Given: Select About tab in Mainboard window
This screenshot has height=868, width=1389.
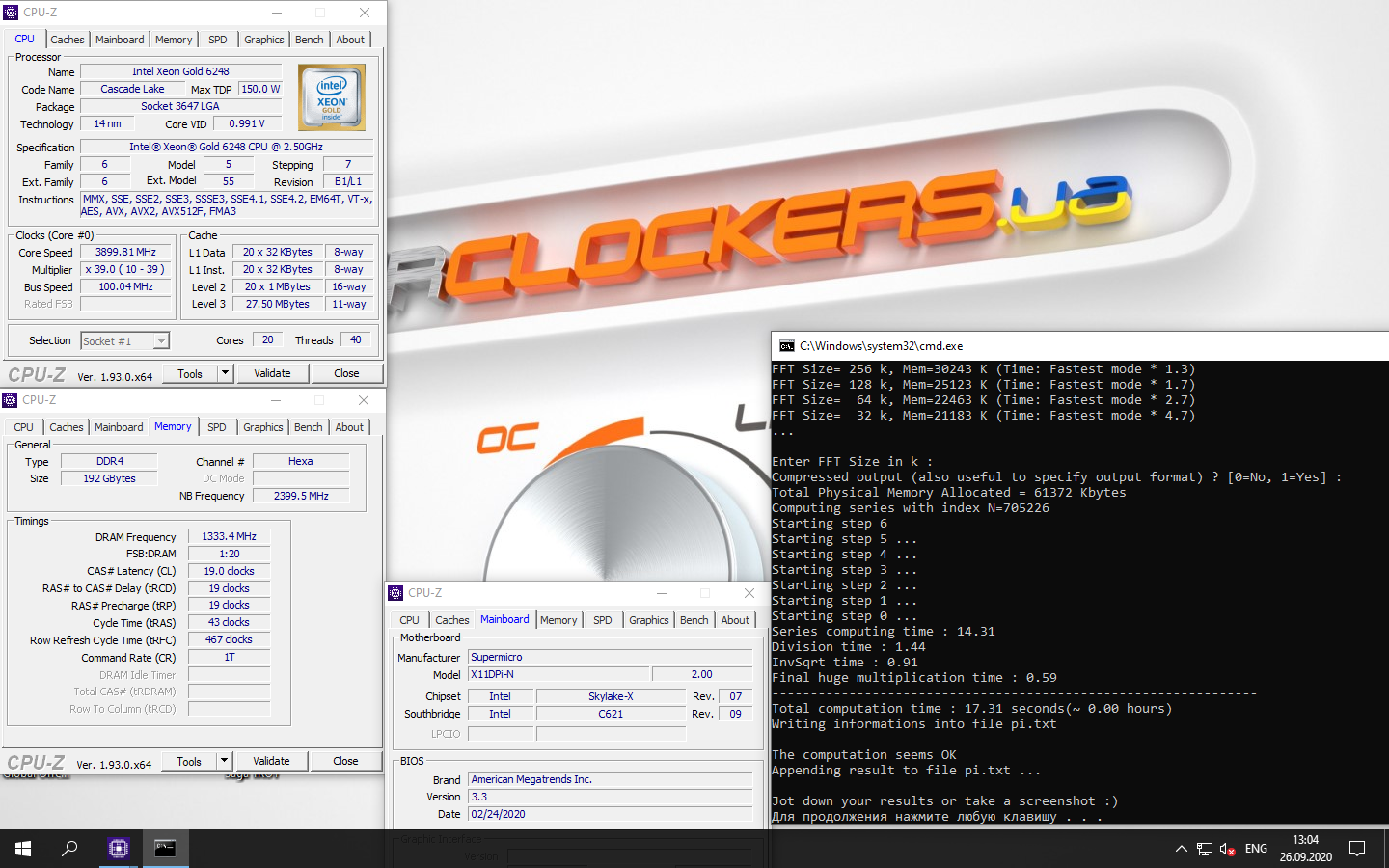Looking at the screenshot, I should 735,620.
